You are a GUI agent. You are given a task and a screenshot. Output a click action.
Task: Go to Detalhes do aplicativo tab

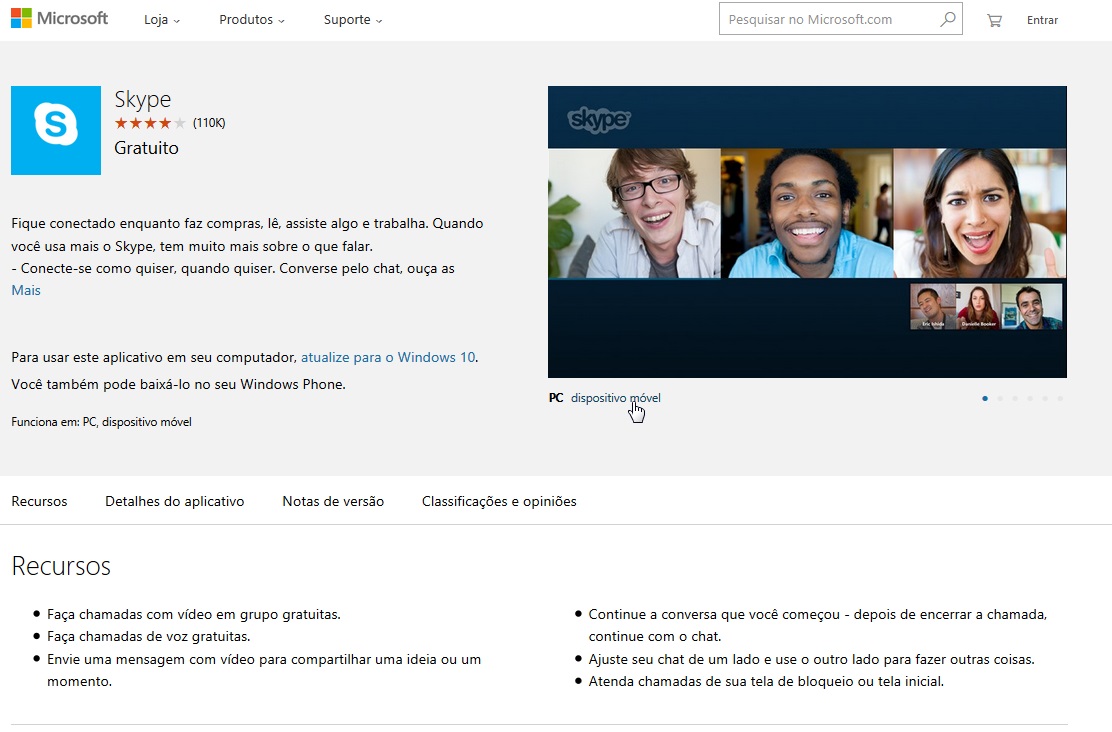click(174, 501)
